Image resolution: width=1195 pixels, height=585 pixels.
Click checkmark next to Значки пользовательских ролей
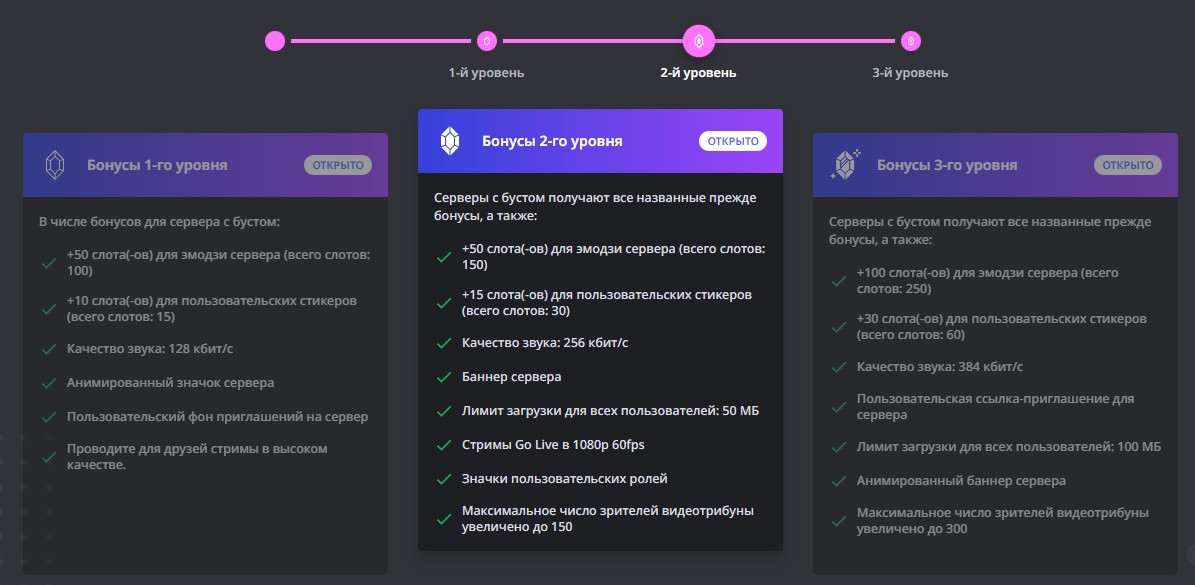pyautogui.click(x=444, y=479)
